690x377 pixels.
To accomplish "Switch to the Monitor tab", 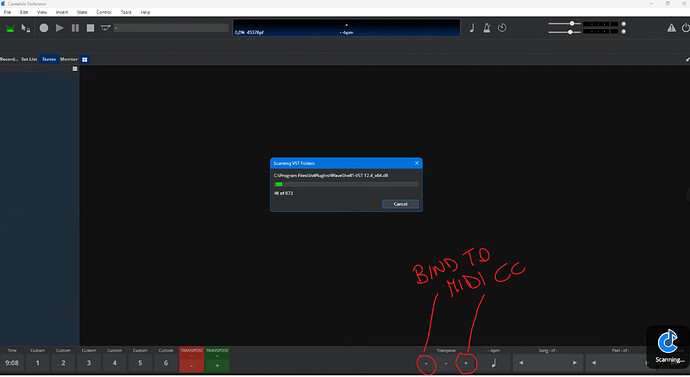I will [x=69, y=59].
